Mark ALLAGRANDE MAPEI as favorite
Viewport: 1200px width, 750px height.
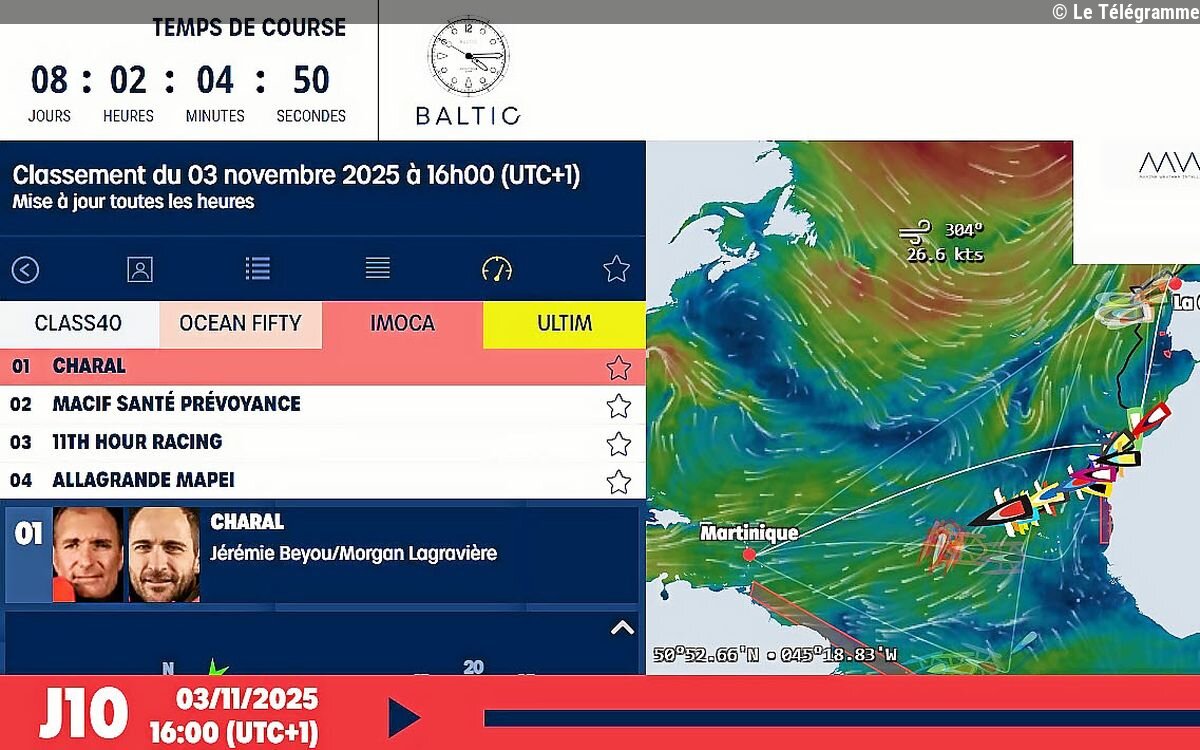point(618,481)
